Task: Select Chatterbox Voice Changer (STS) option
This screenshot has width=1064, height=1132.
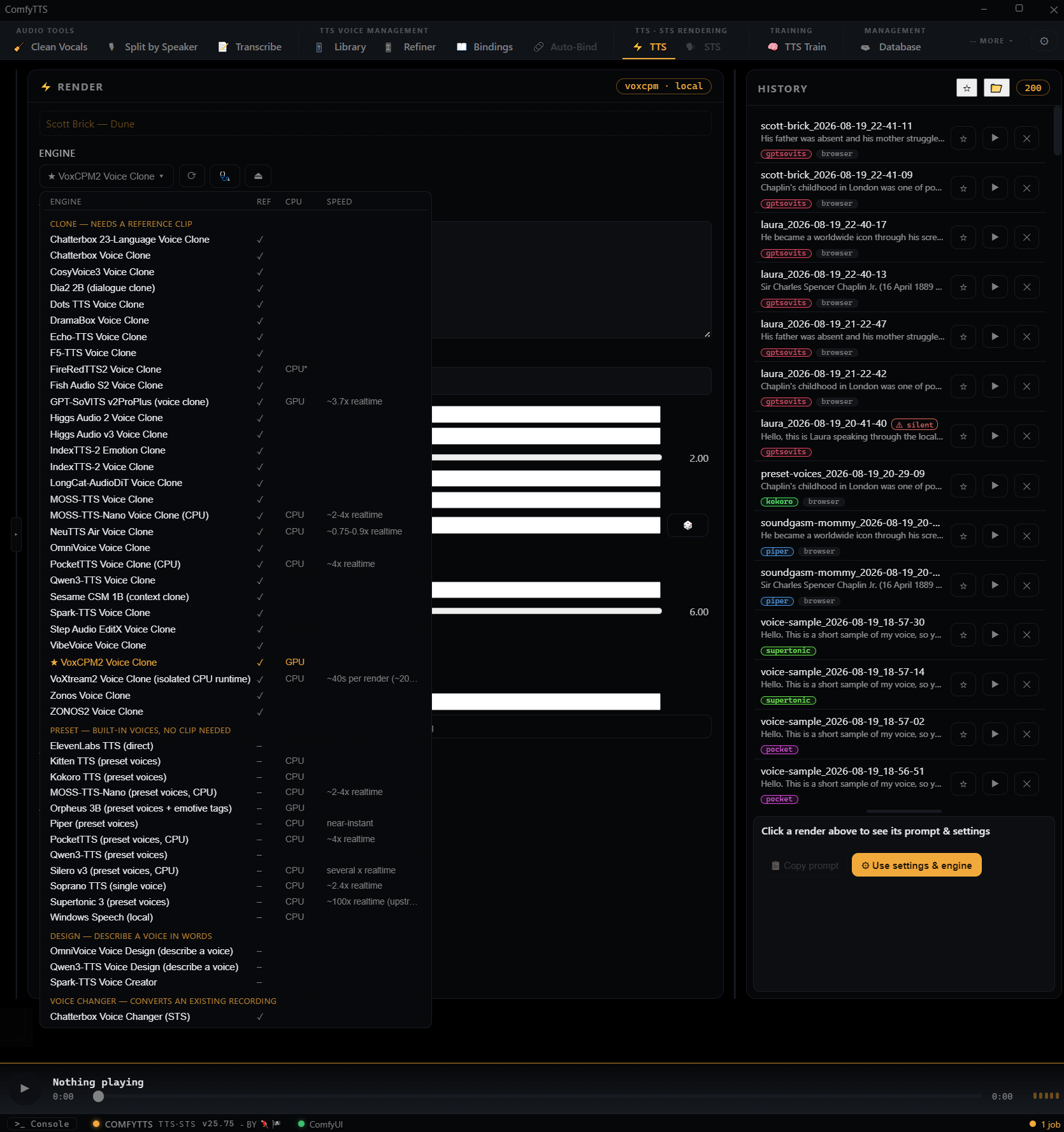Action: pos(235,1017)
